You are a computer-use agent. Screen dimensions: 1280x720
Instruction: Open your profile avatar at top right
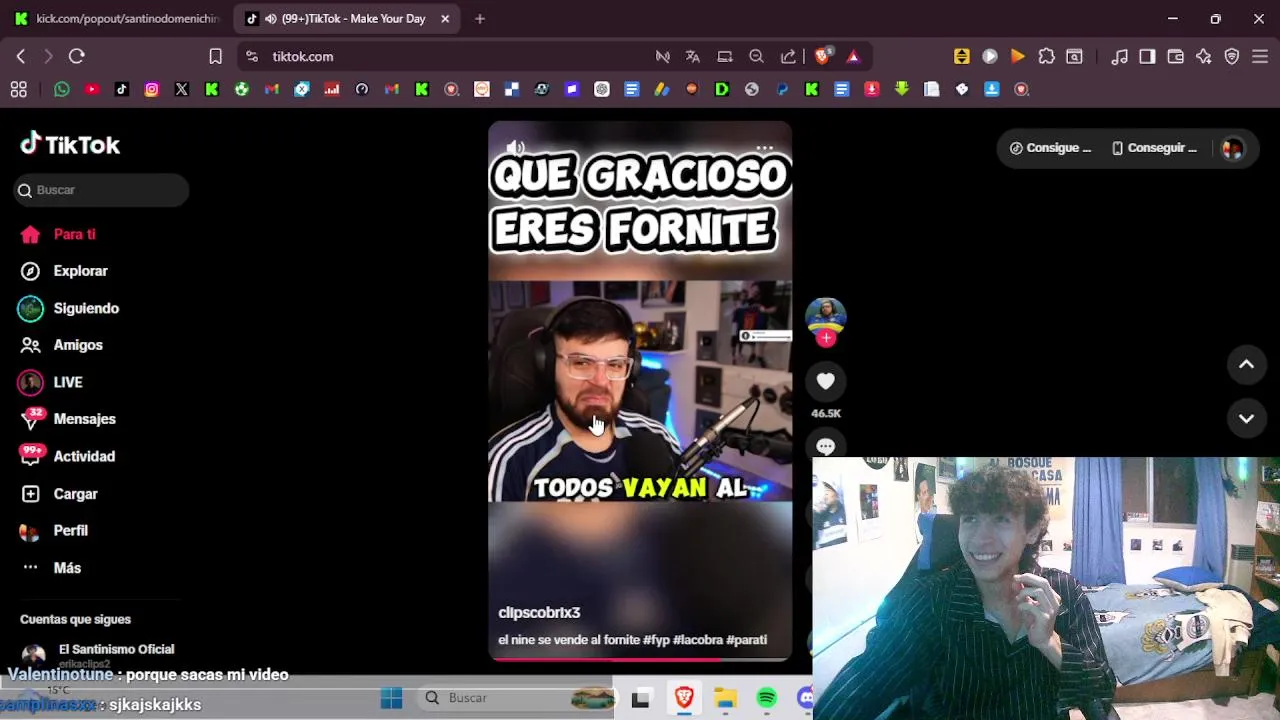point(1233,148)
